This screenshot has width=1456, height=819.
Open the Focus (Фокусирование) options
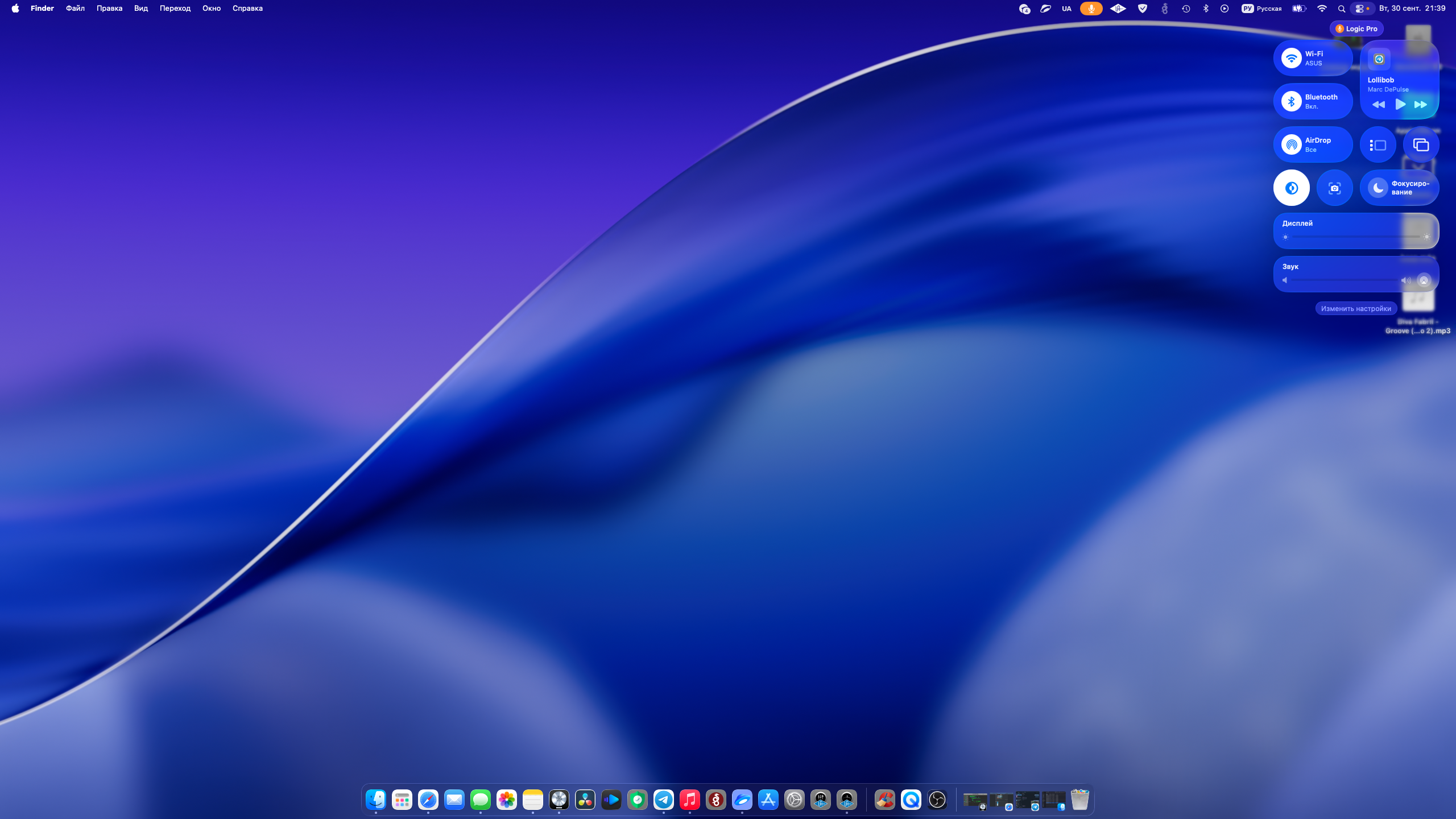[x=1400, y=188]
